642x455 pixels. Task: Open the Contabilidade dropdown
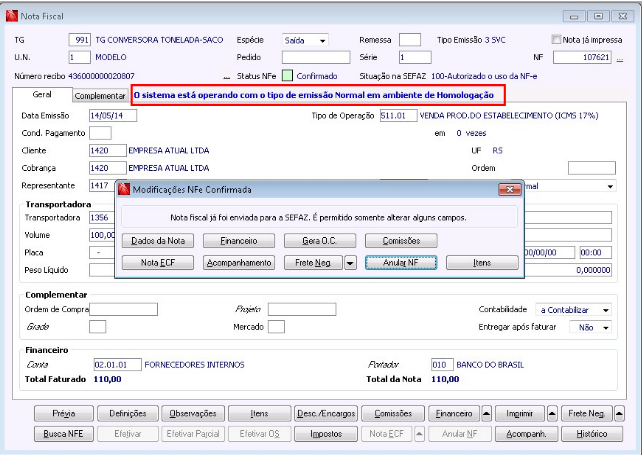coord(606,310)
